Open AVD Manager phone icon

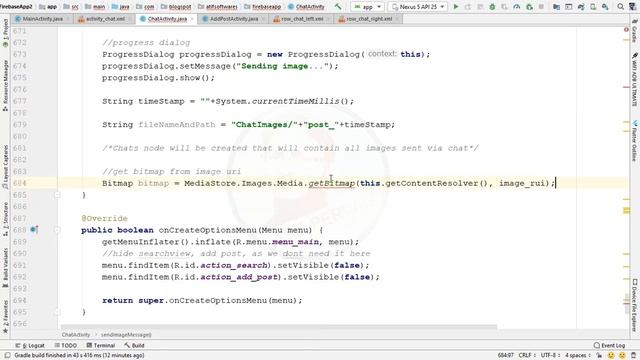pos(593,7)
